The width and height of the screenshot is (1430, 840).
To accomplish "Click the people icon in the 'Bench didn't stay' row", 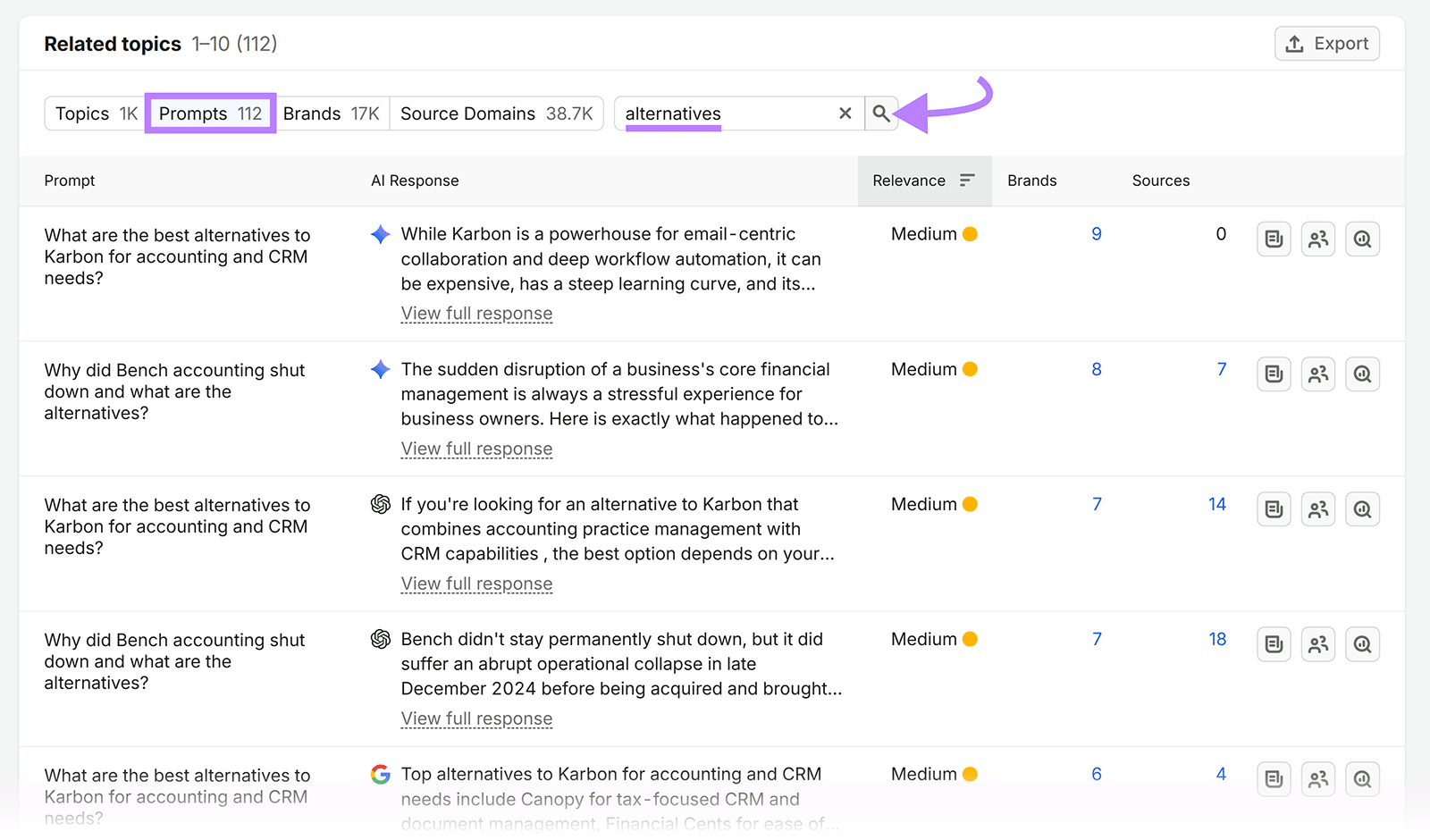I will point(1318,644).
